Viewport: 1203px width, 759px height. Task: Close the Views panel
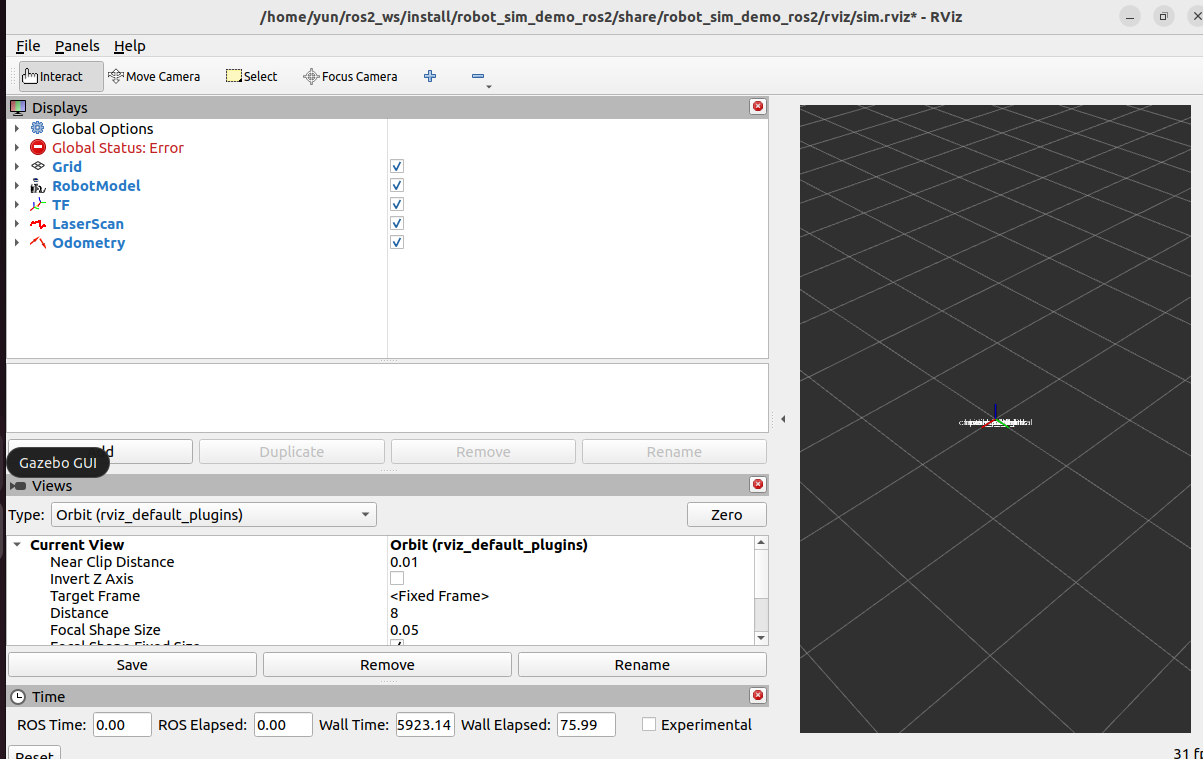click(x=758, y=485)
